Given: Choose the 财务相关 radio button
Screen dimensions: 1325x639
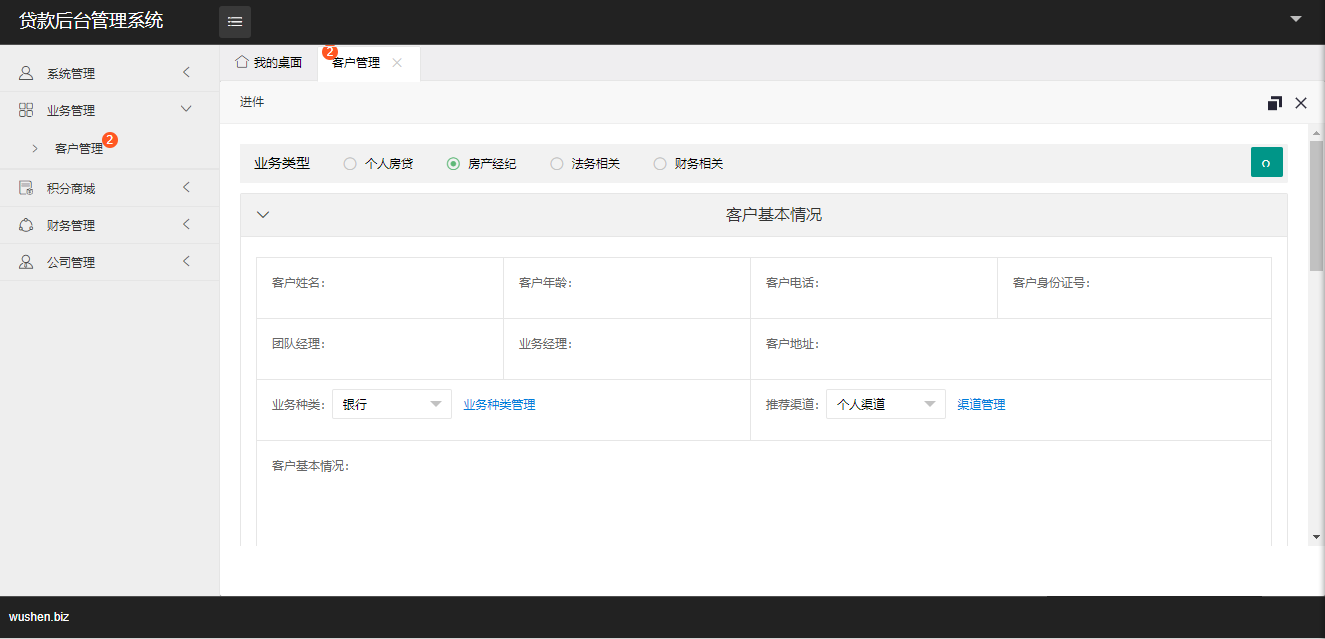Looking at the screenshot, I should [x=660, y=164].
